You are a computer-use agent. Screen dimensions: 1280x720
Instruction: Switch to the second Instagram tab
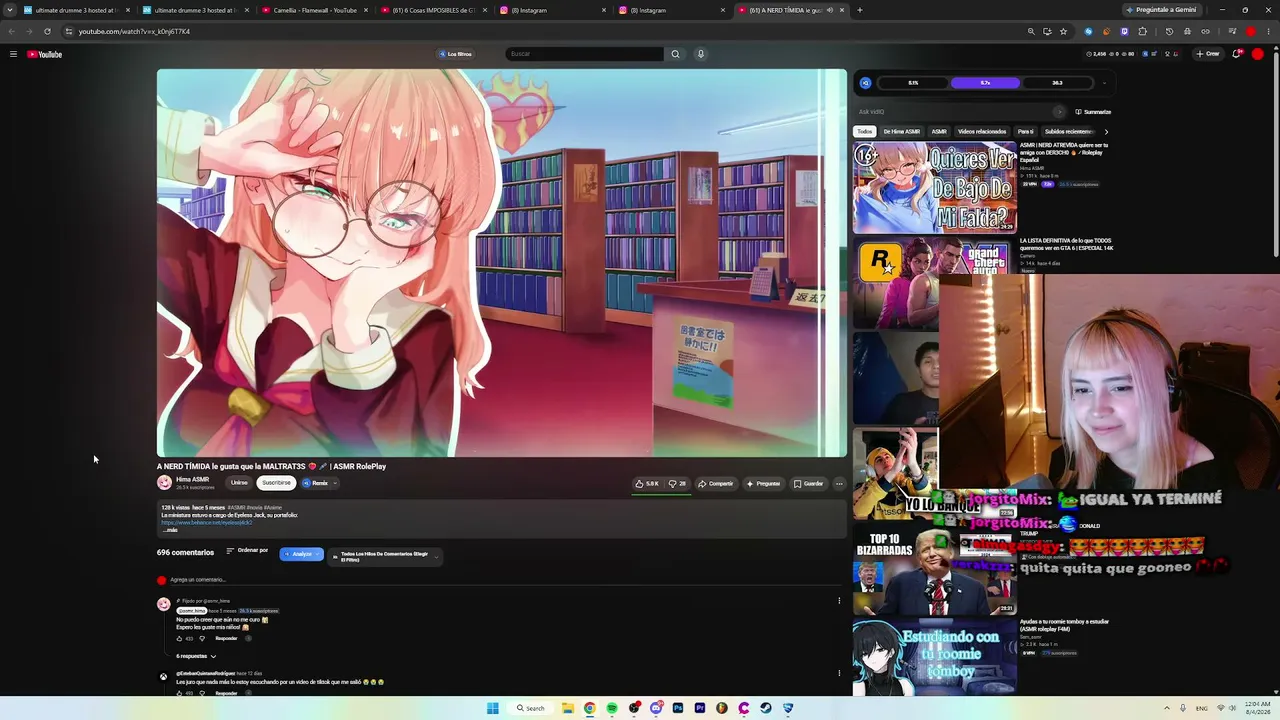(x=673, y=10)
